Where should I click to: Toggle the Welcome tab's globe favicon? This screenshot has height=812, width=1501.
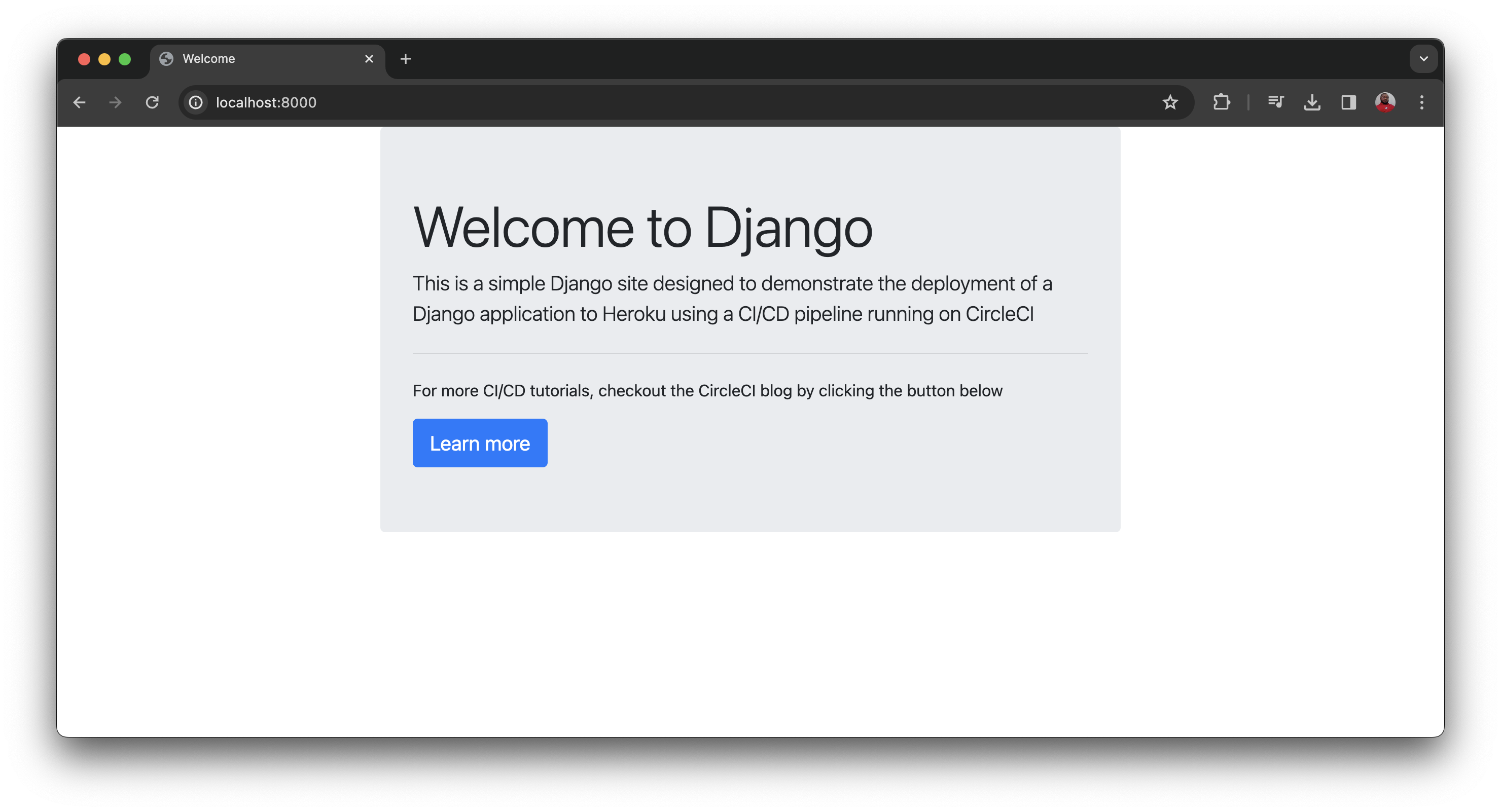point(168,58)
